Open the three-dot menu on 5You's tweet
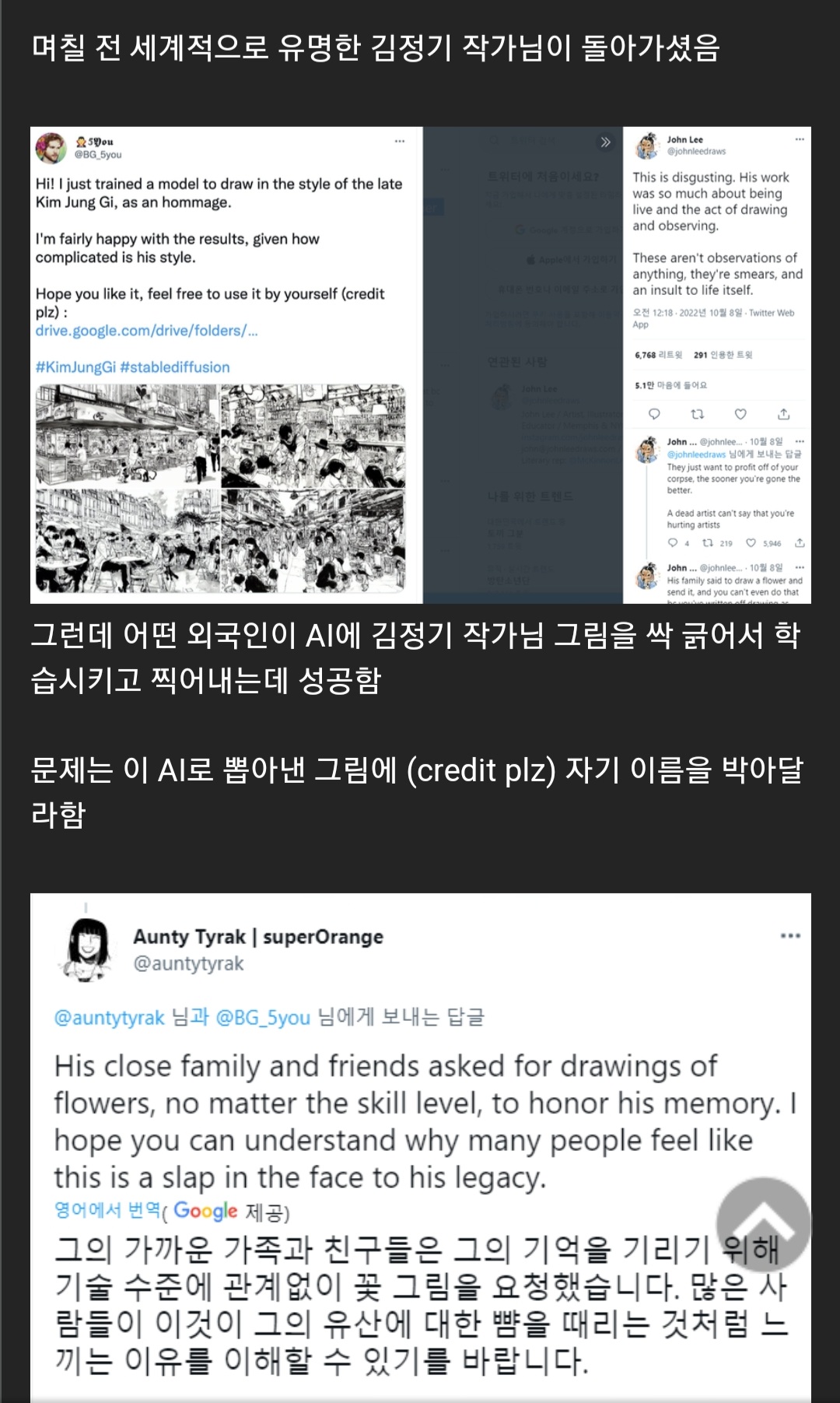Image resolution: width=840 pixels, height=1403 pixels. tap(400, 142)
